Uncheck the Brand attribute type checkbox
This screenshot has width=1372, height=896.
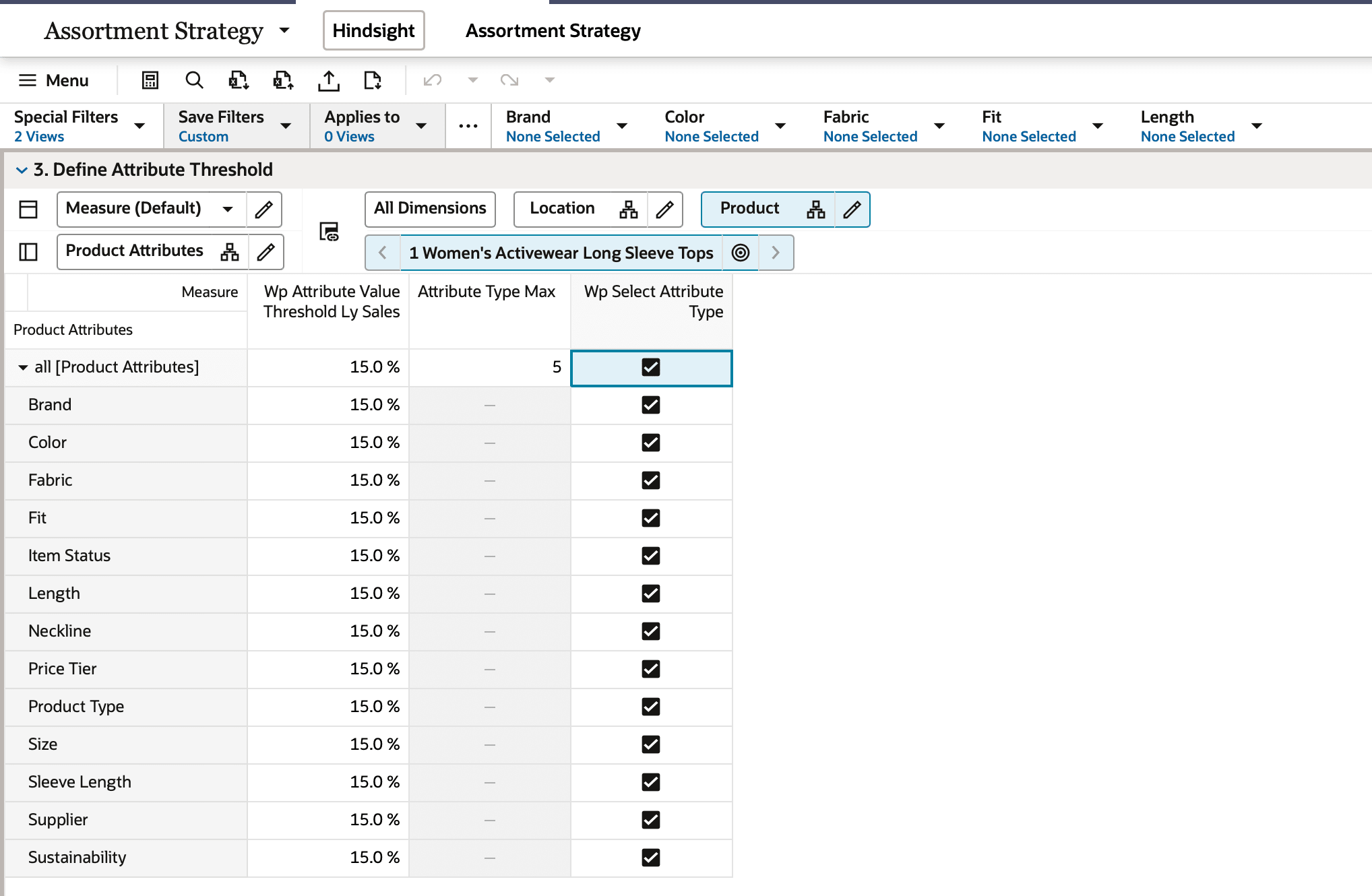(x=650, y=405)
